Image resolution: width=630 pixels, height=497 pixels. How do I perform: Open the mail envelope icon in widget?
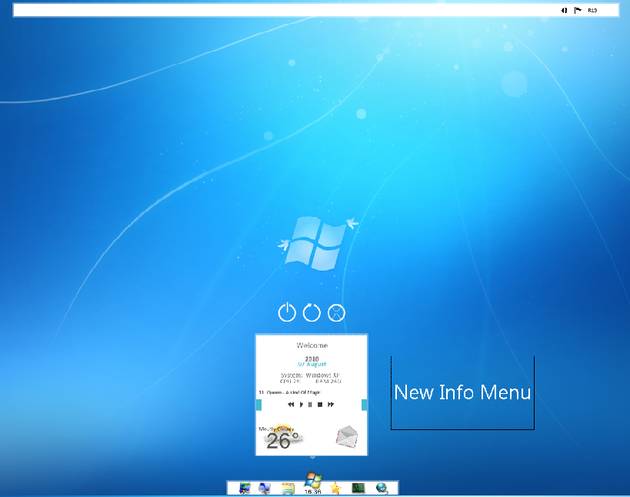[x=346, y=436]
